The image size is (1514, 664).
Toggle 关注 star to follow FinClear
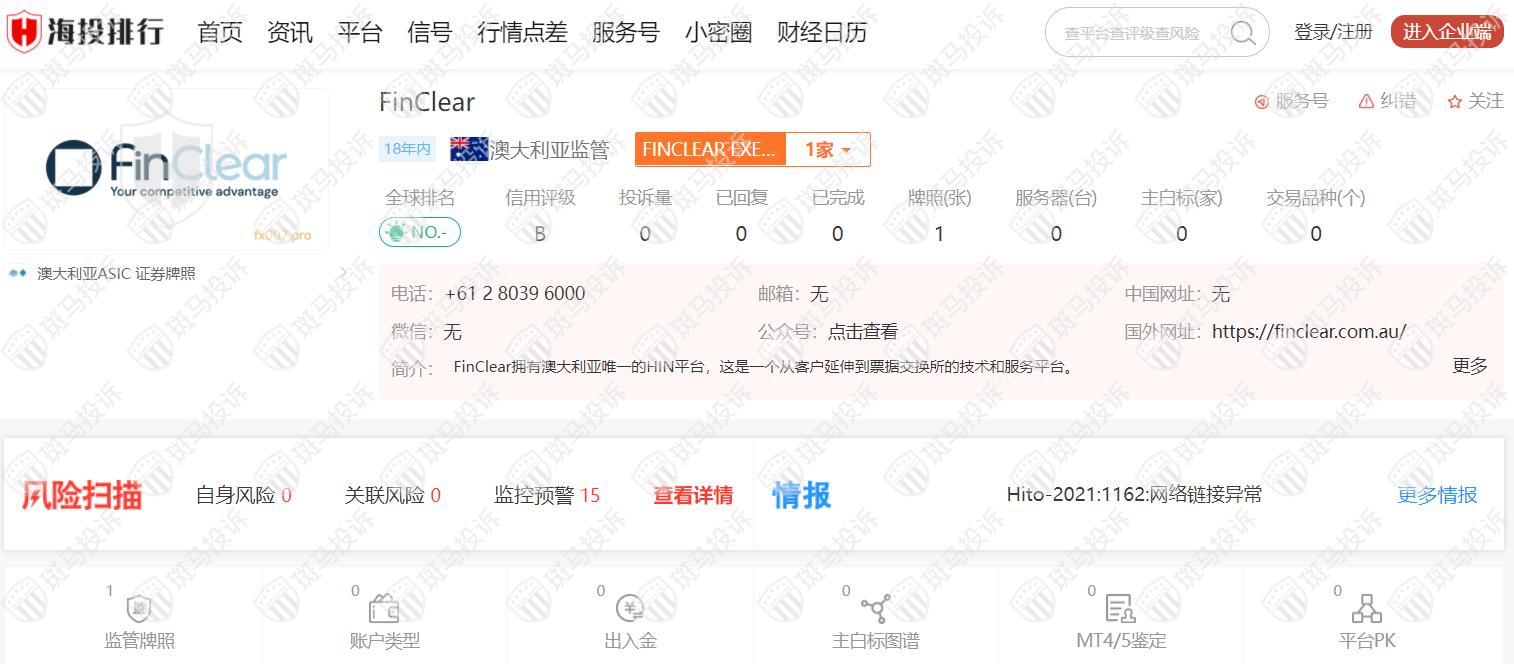click(x=1455, y=102)
